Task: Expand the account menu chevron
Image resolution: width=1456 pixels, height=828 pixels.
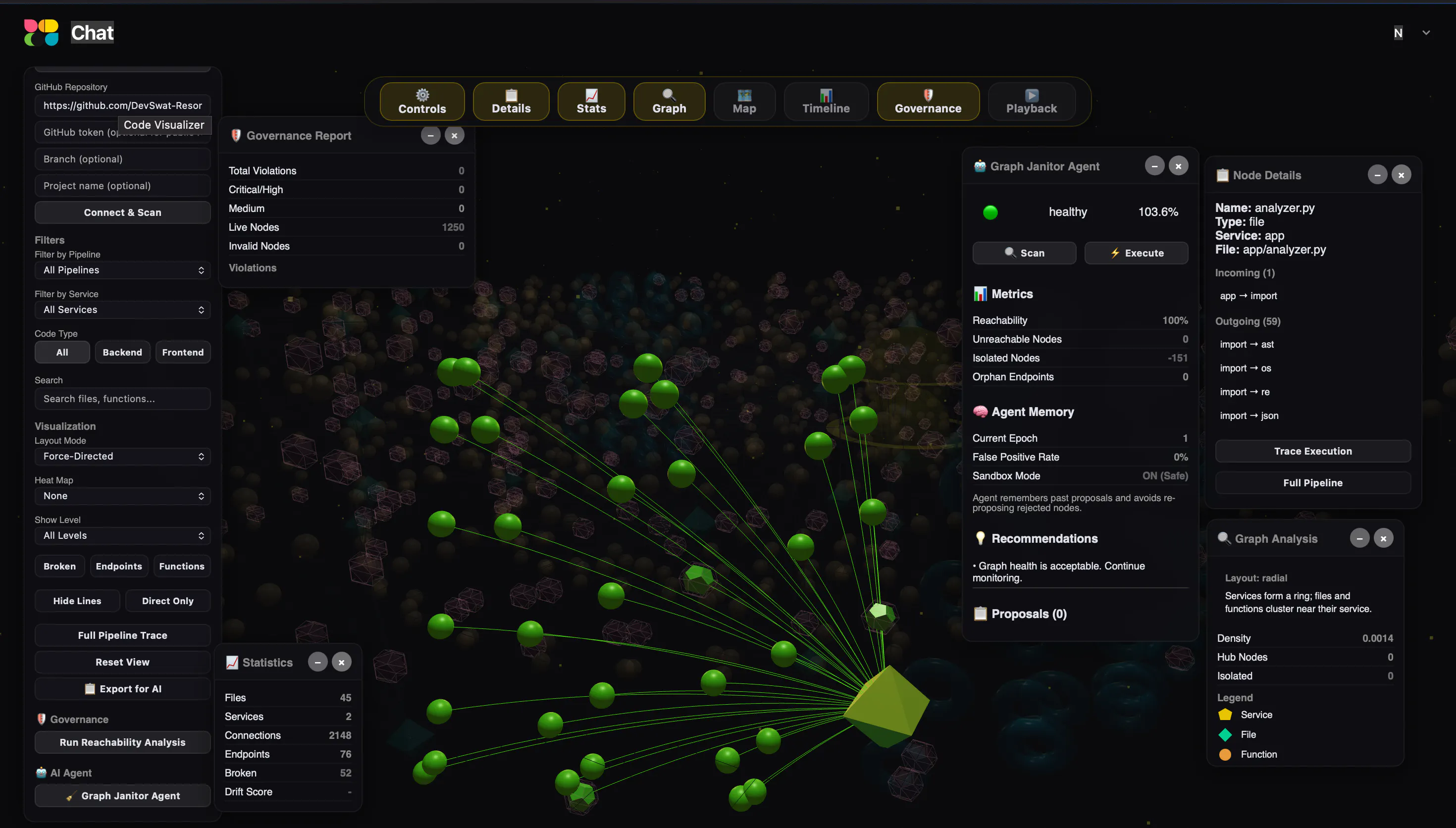Action: (1426, 33)
